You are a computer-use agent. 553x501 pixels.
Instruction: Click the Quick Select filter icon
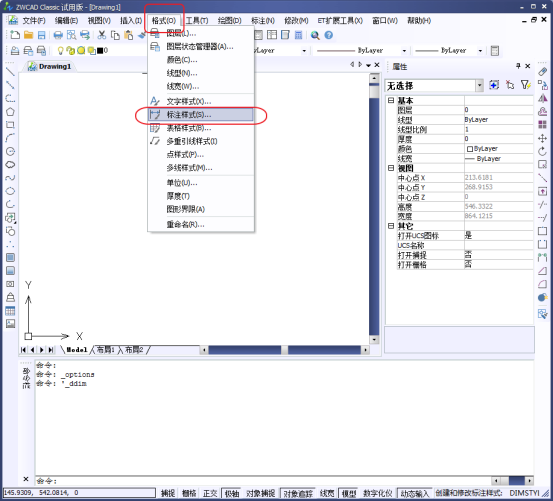[525, 85]
